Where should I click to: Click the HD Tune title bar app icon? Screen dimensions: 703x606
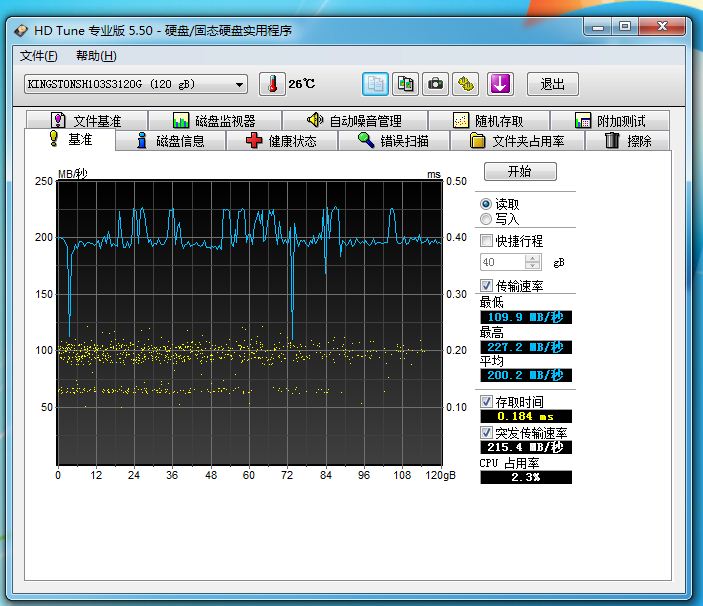21,30
